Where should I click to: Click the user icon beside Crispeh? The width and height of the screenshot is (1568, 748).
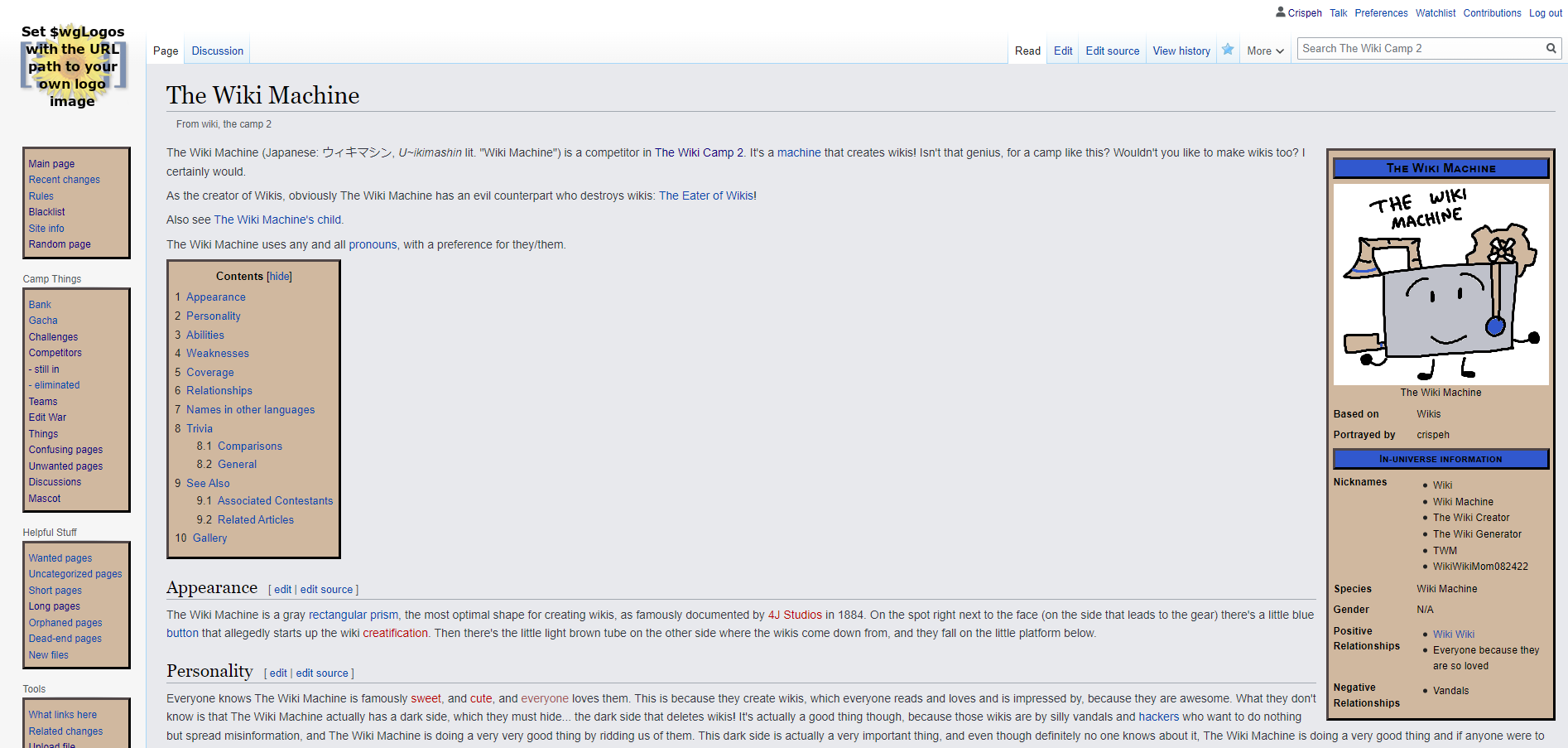(x=1280, y=12)
